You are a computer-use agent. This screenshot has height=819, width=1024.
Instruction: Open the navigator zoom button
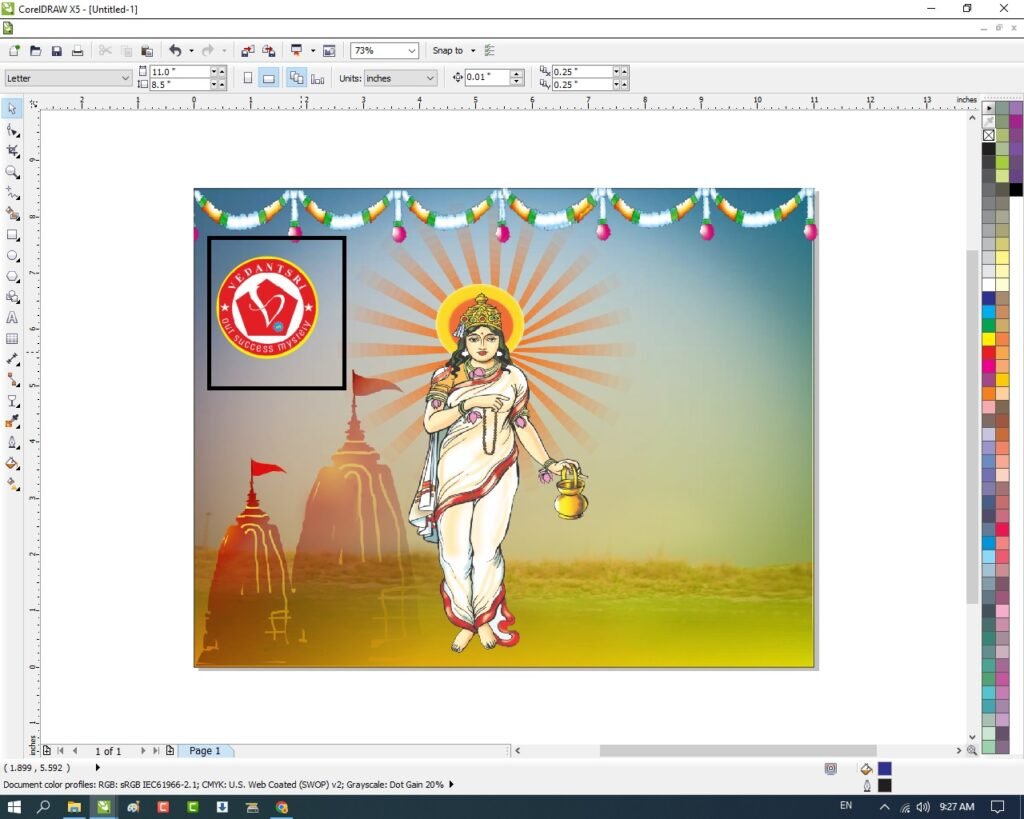(x=972, y=750)
